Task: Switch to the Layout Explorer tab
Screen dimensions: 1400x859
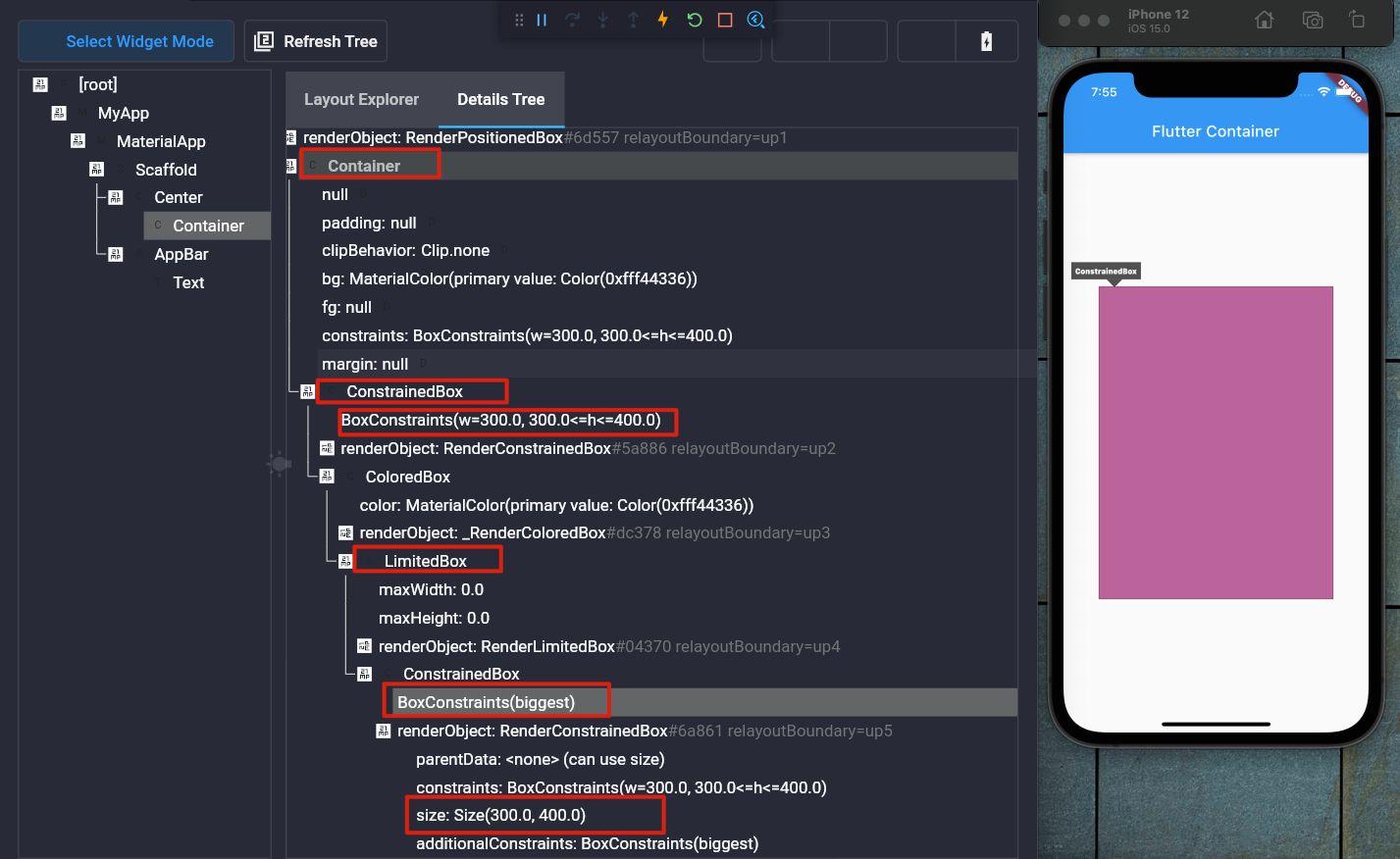Action: [361, 99]
